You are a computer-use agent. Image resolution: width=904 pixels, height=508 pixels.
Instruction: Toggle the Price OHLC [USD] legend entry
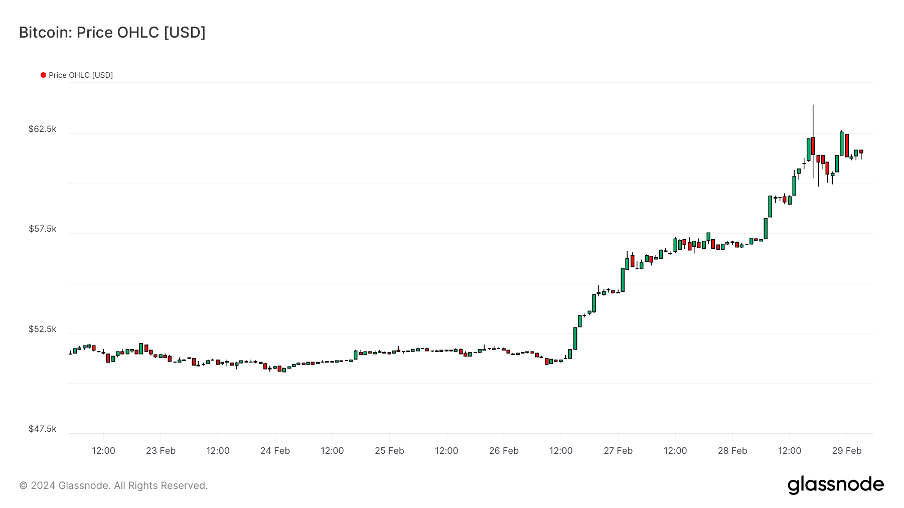click(77, 75)
